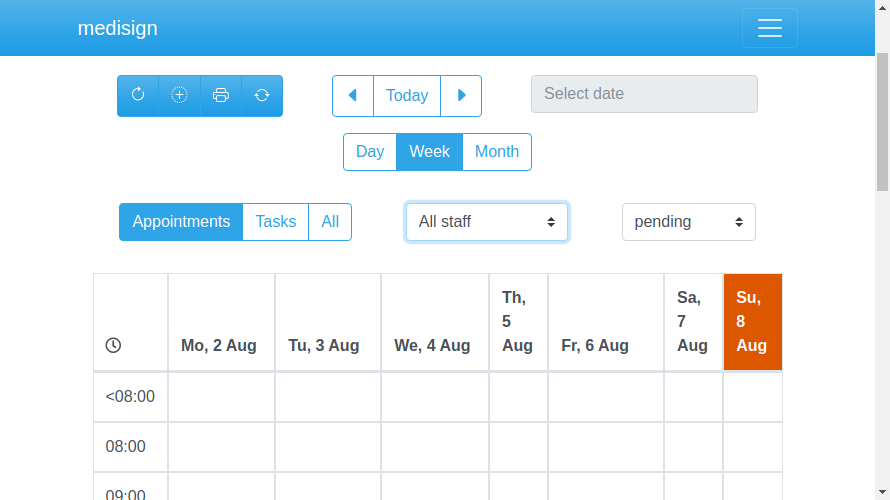Click the add new appointment plus icon

click(x=179, y=95)
